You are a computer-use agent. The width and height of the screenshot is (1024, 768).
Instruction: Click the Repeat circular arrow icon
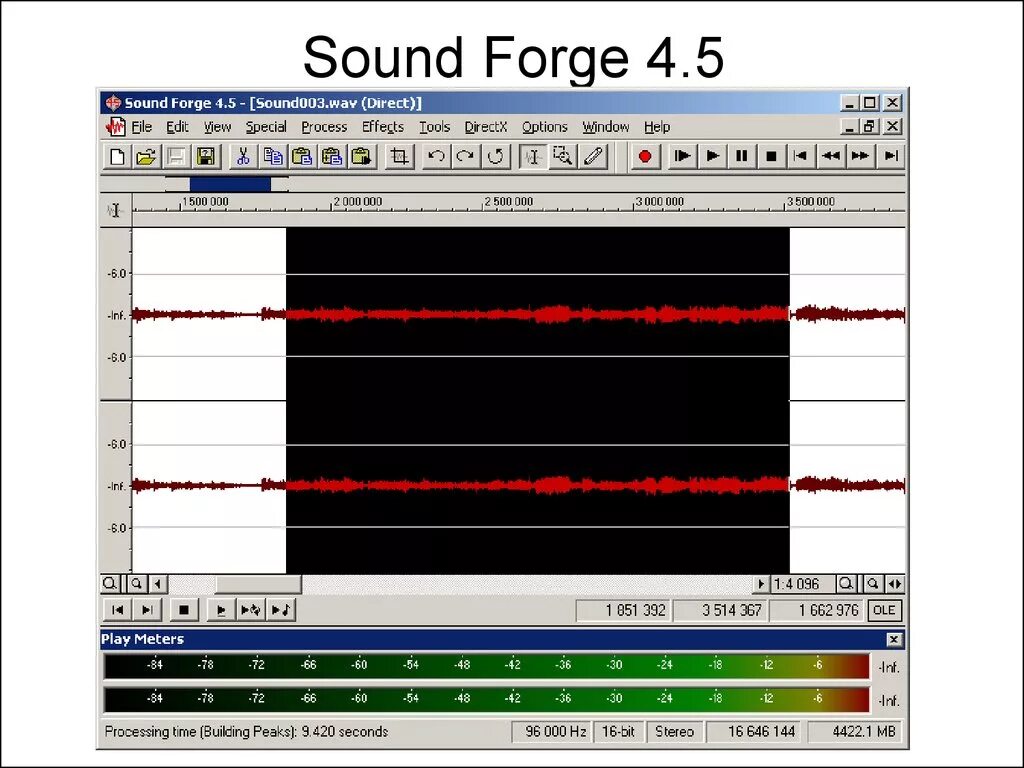[495, 157]
